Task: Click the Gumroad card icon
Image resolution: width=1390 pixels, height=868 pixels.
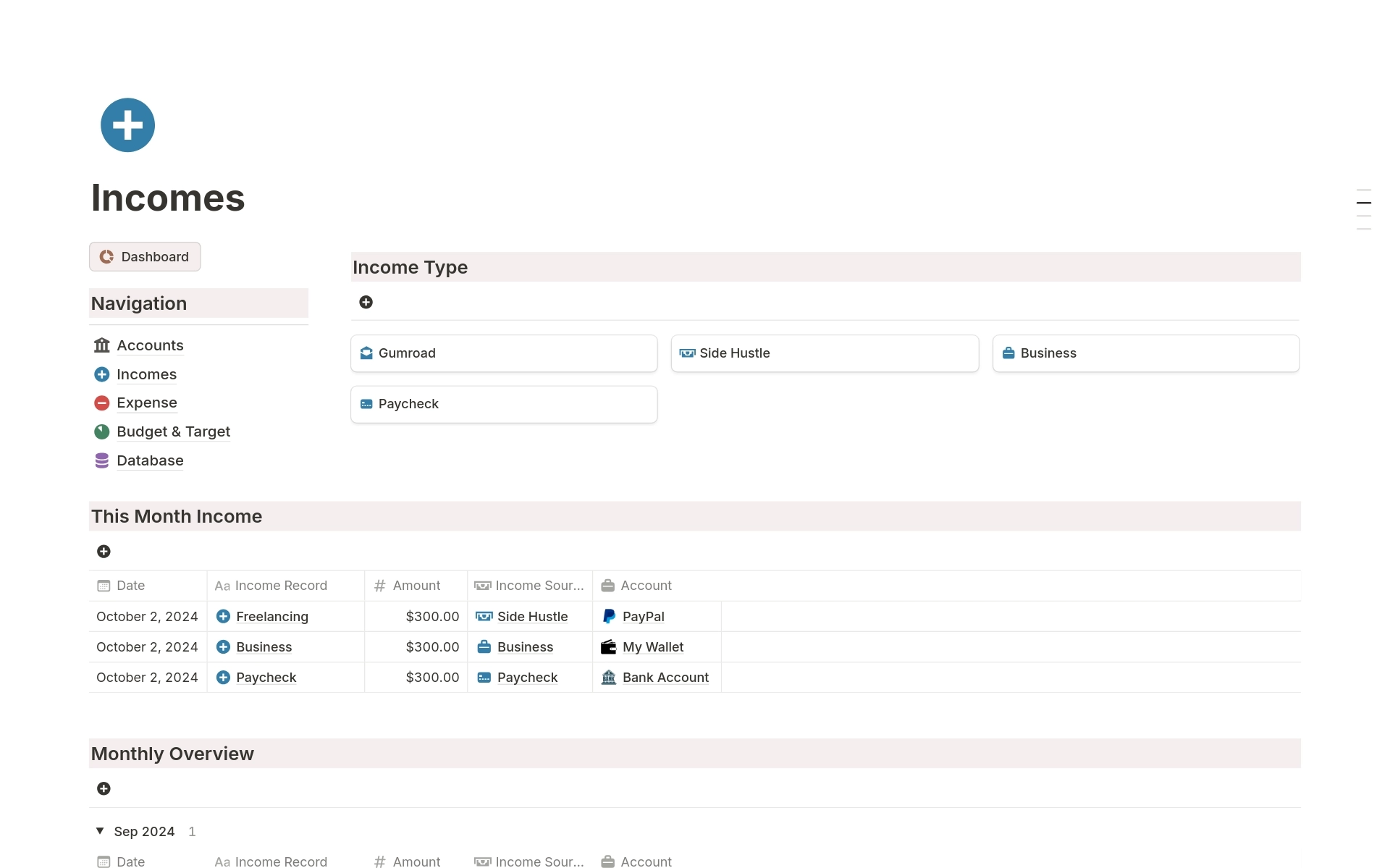Action: pyautogui.click(x=366, y=353)
